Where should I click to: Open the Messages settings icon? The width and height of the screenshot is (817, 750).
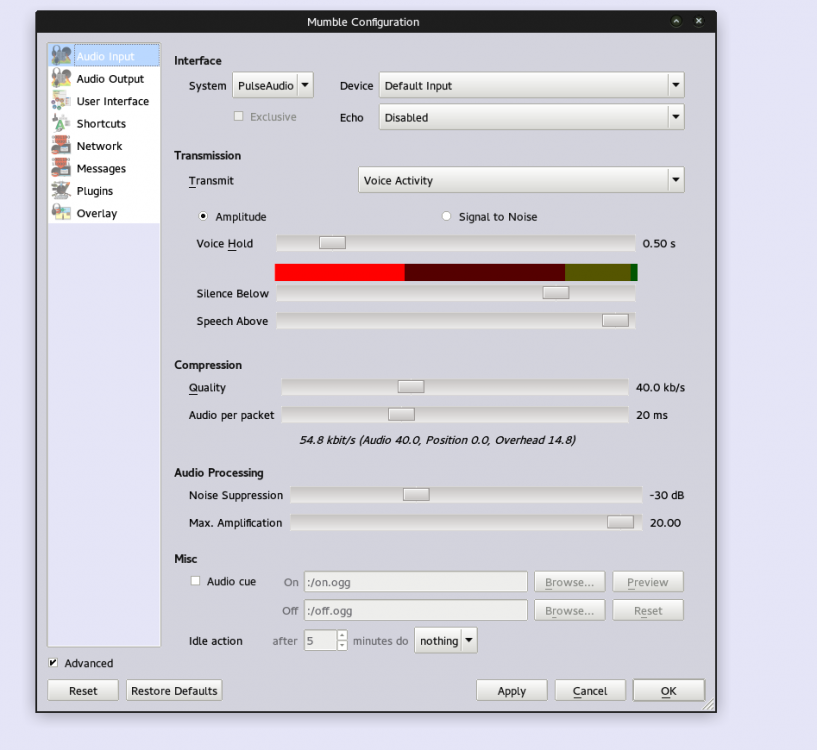[60, 168]
